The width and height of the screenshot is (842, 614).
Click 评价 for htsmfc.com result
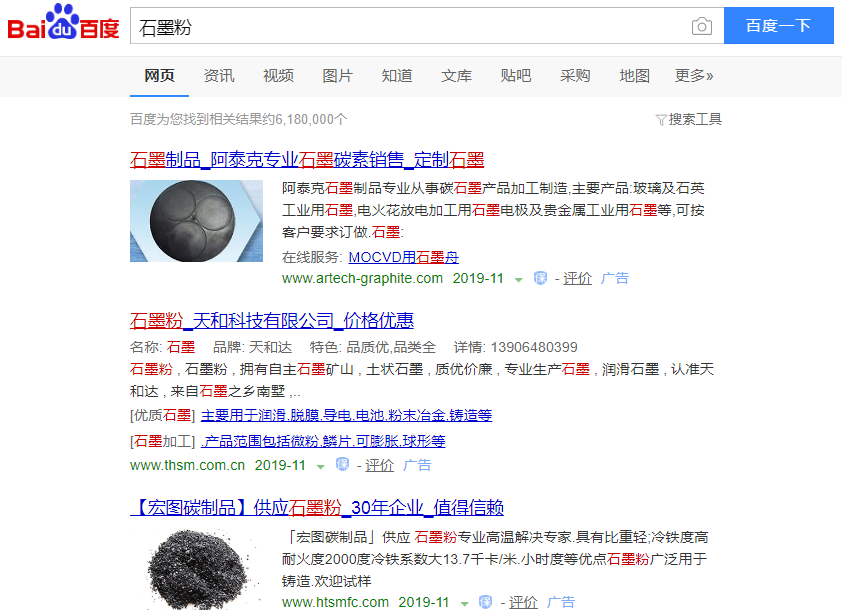coord(523,602)
